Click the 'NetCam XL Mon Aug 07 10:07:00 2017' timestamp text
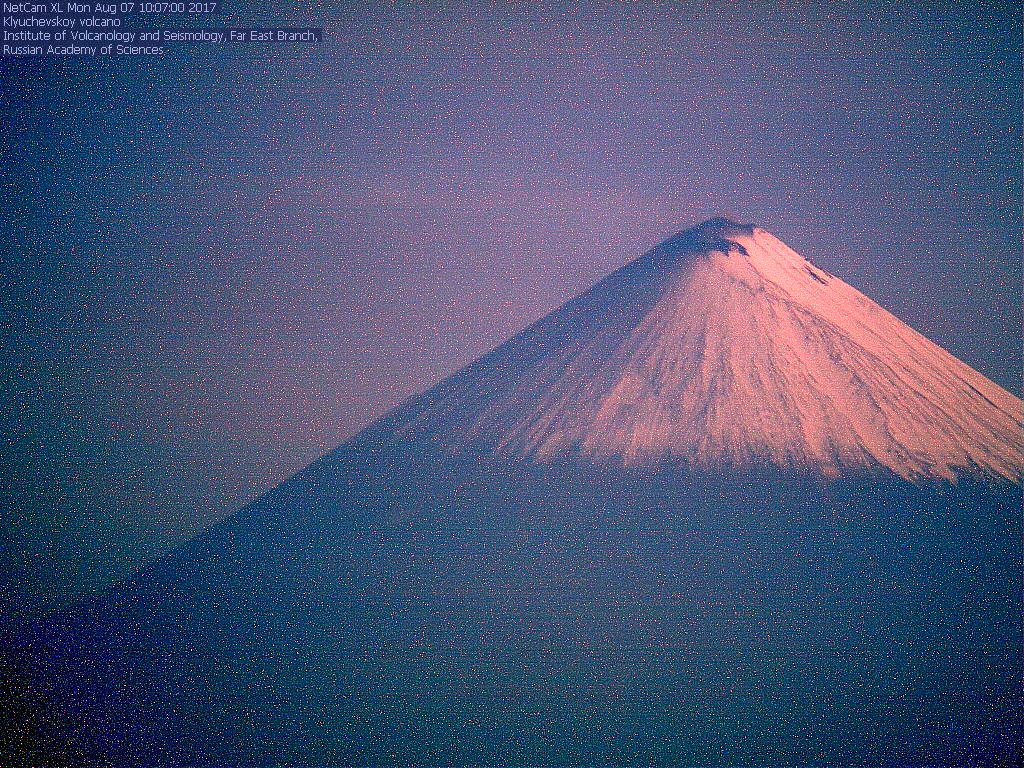The height and width of the screenshot is (768, 1024). (110, 8)
